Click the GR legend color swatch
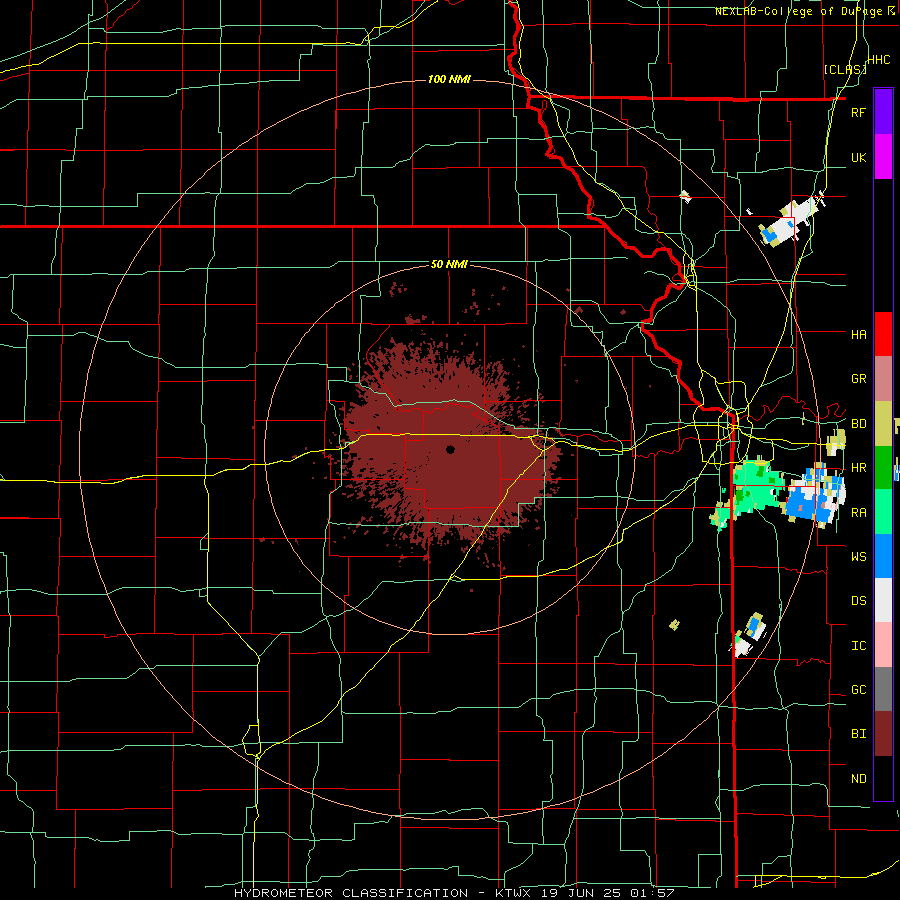The image size is (900, 900). [883, 379]
